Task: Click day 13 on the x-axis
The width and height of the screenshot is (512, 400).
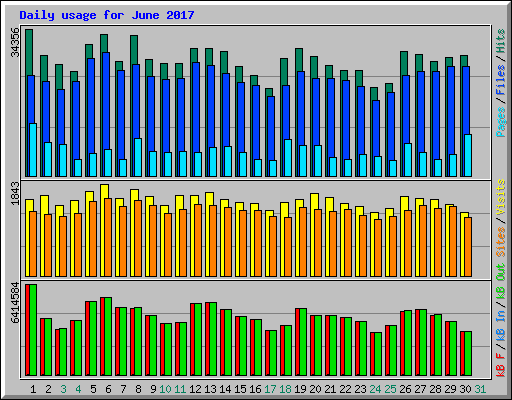Action: click(x=210, y=389)
